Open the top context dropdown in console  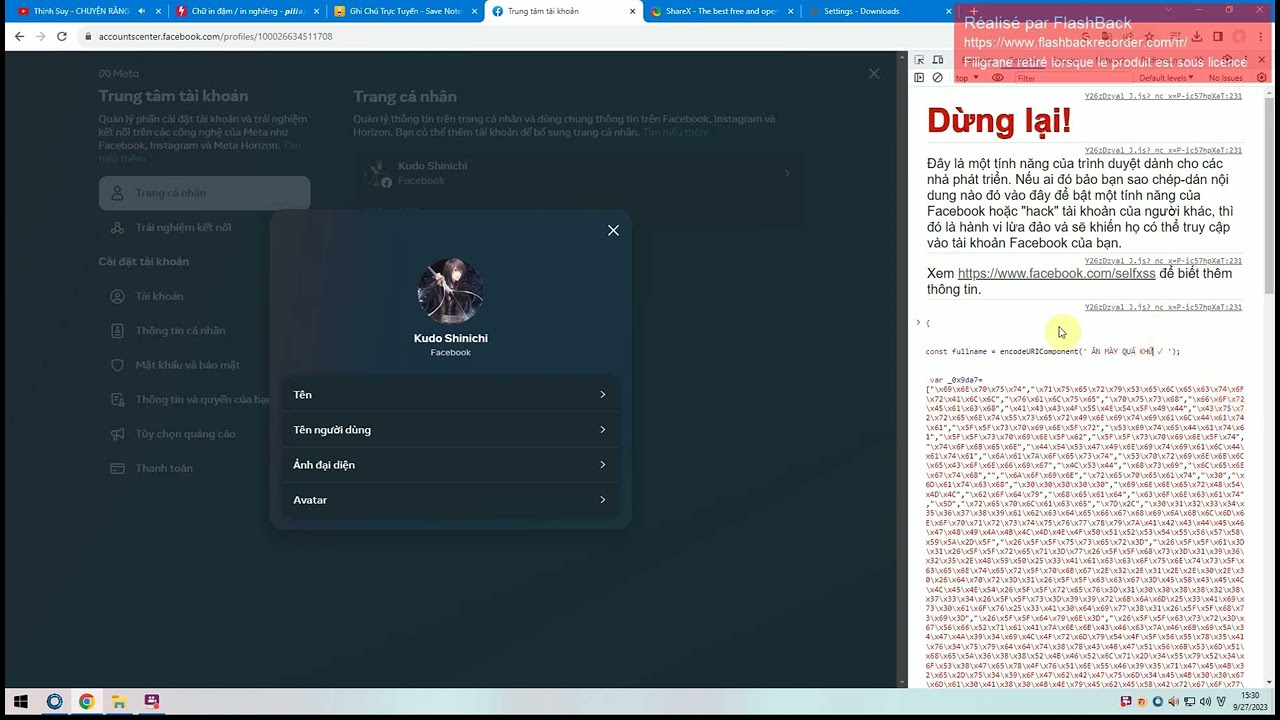click(968, 77)
